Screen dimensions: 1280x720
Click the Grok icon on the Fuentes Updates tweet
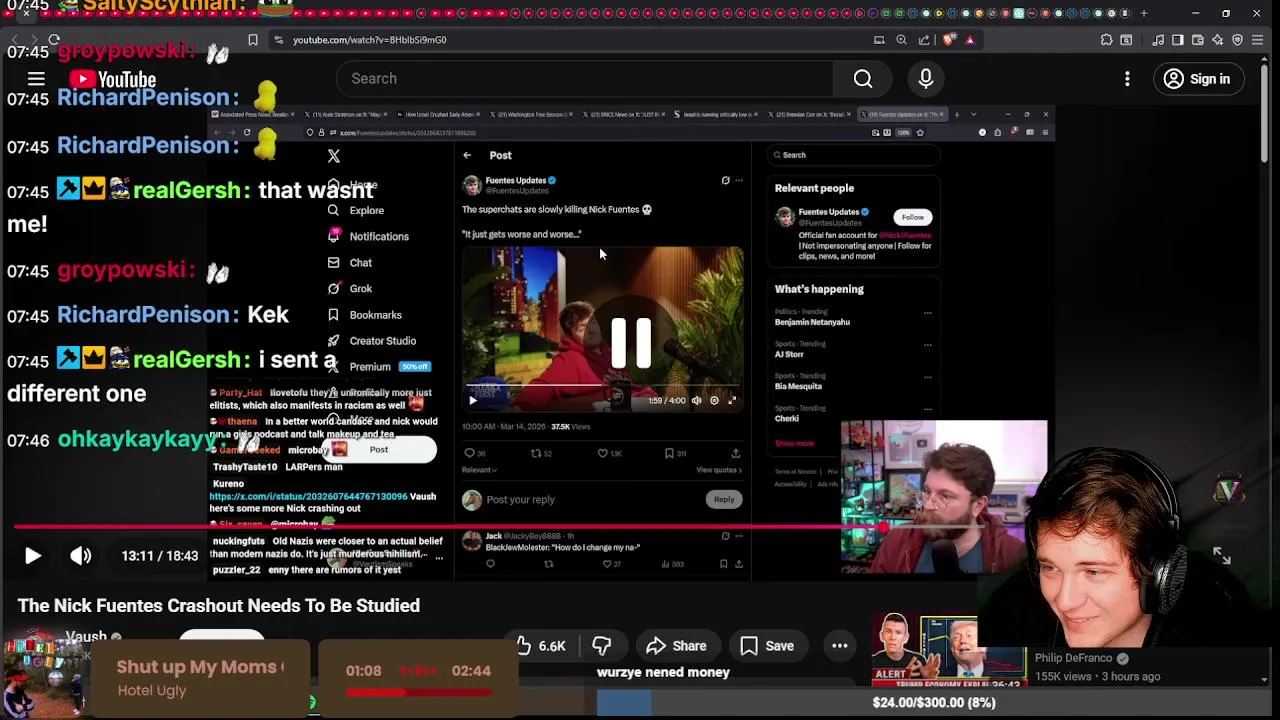[x=726, y=181]
